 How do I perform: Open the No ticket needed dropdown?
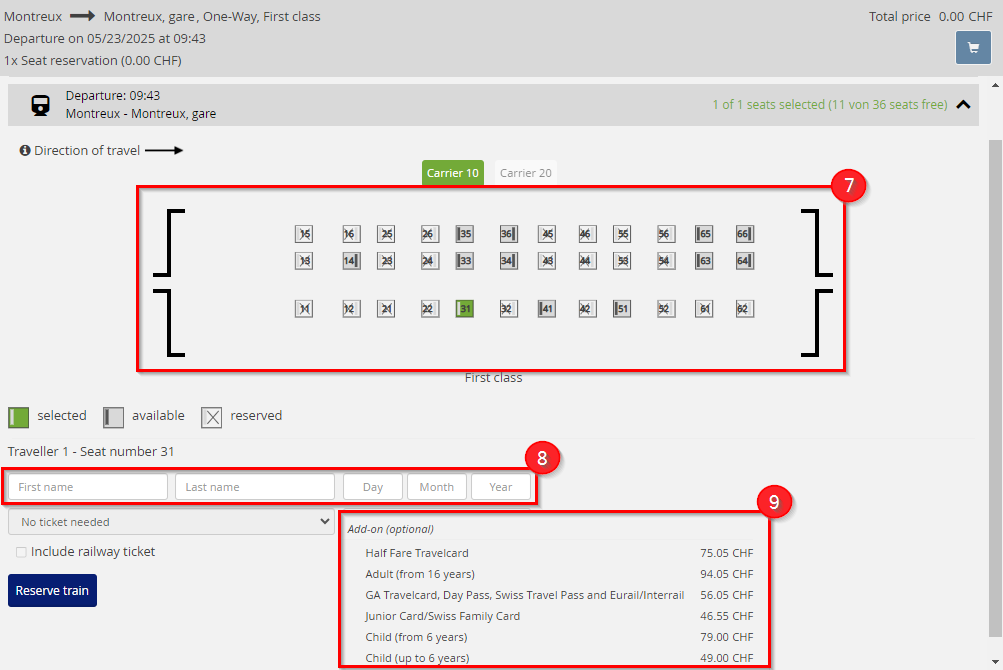pos(171,522)
